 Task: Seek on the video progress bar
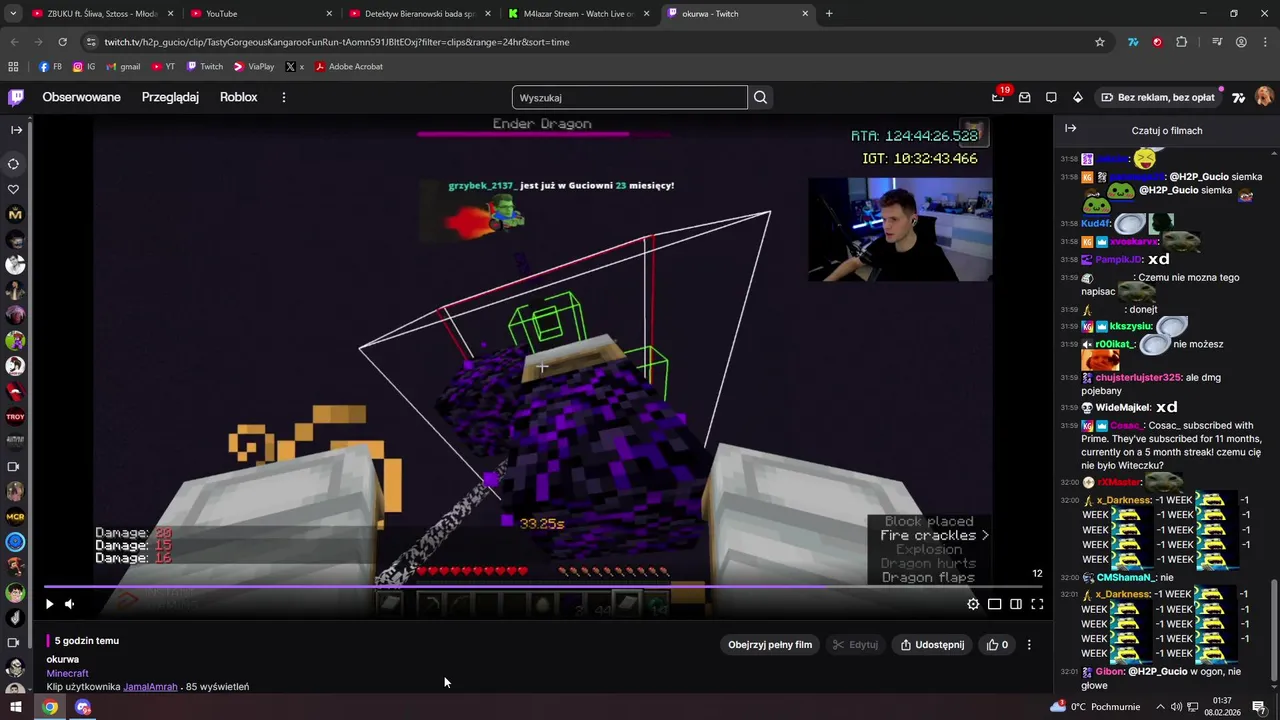[x=544, y=587]
